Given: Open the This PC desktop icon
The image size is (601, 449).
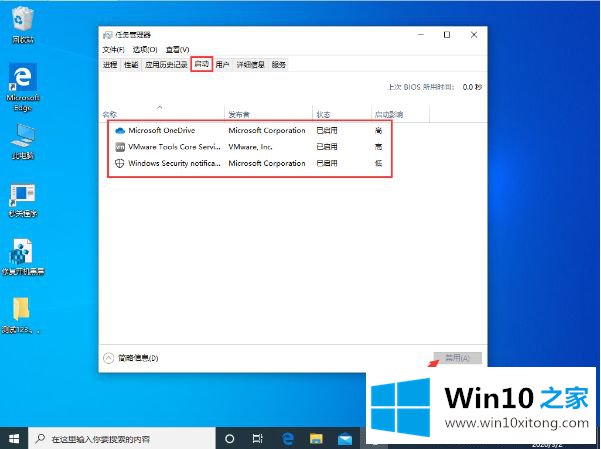Looking at the screenshot, I should coord(22,140).
